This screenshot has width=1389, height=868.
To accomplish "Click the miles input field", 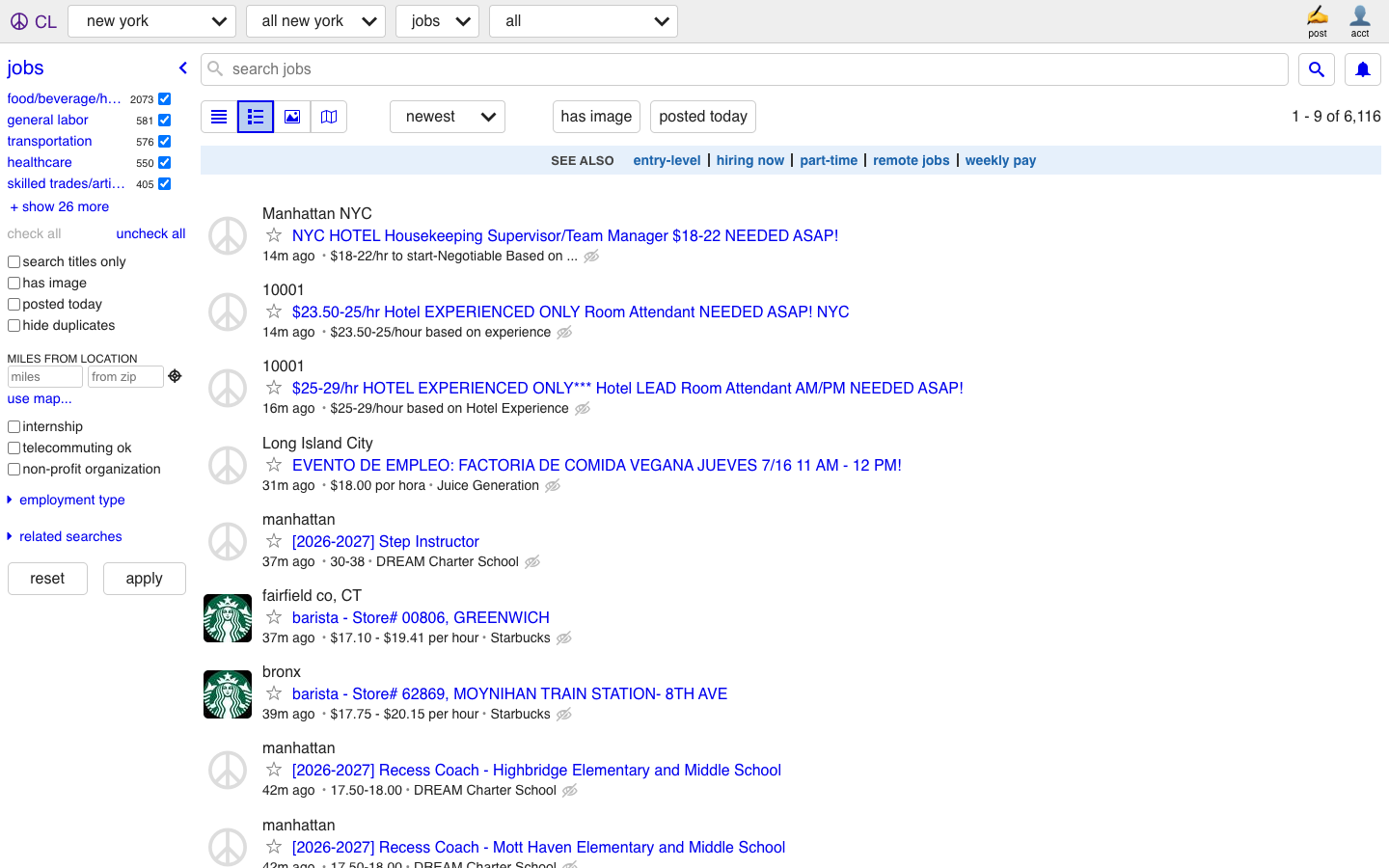I will [x=45, y=377].
